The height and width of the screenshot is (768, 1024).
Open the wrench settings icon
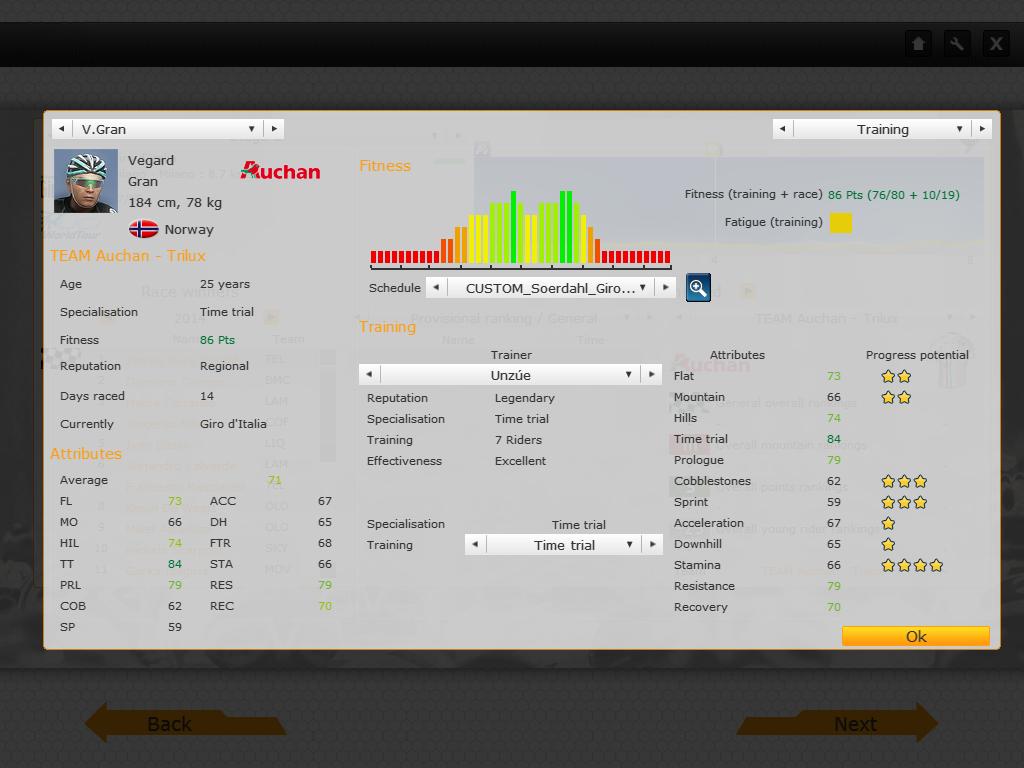[957, 43]
